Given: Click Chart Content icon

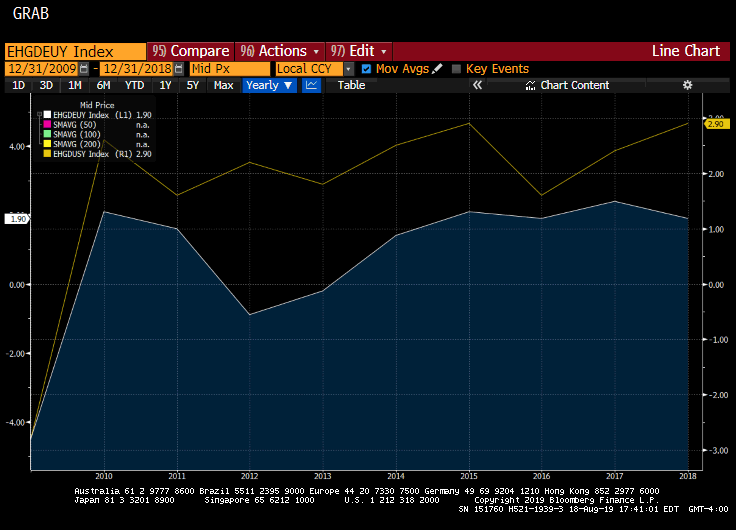Looking at the screenshot, I should (x=530, y=85).
